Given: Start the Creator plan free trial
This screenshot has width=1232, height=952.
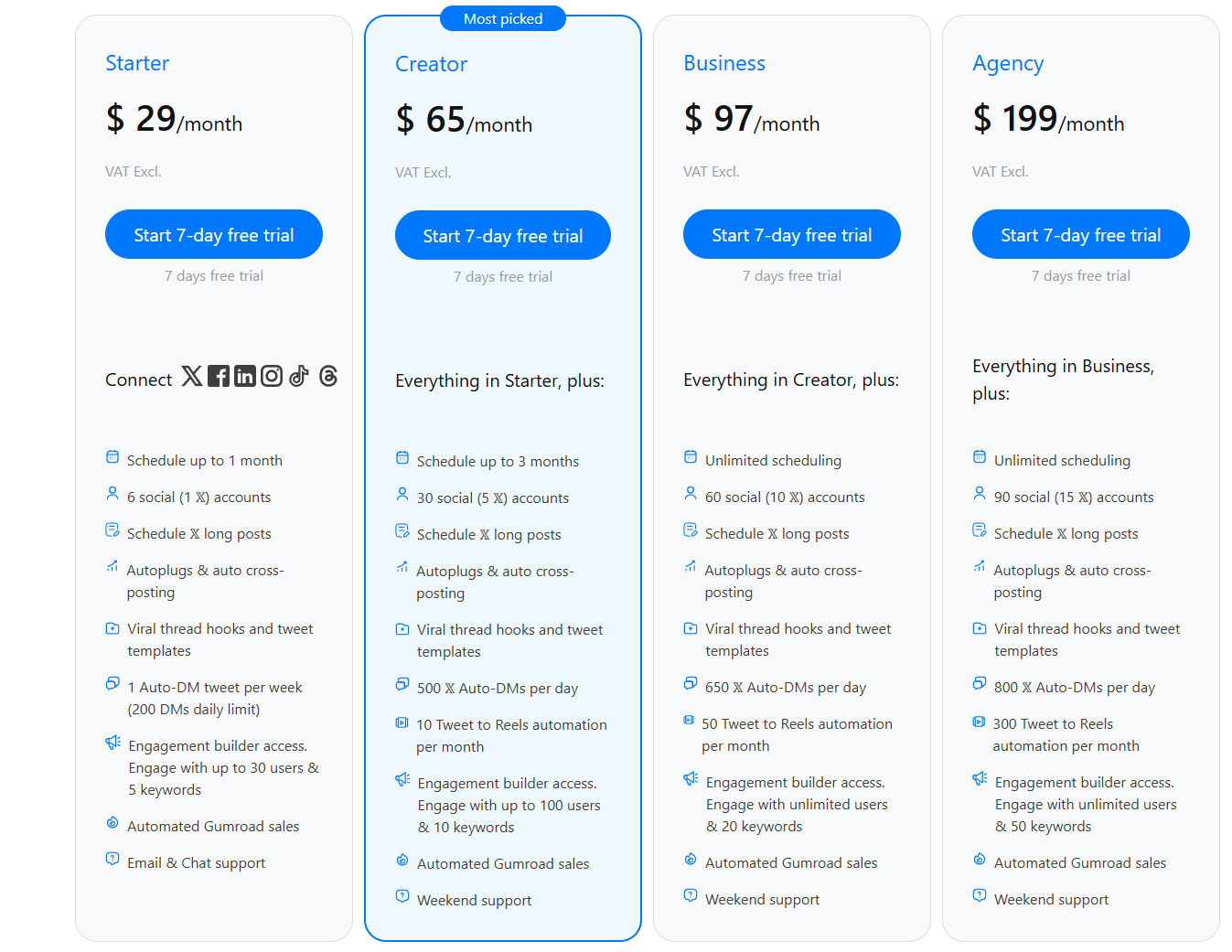Looking at the screenshot, I should coord(502,235).
